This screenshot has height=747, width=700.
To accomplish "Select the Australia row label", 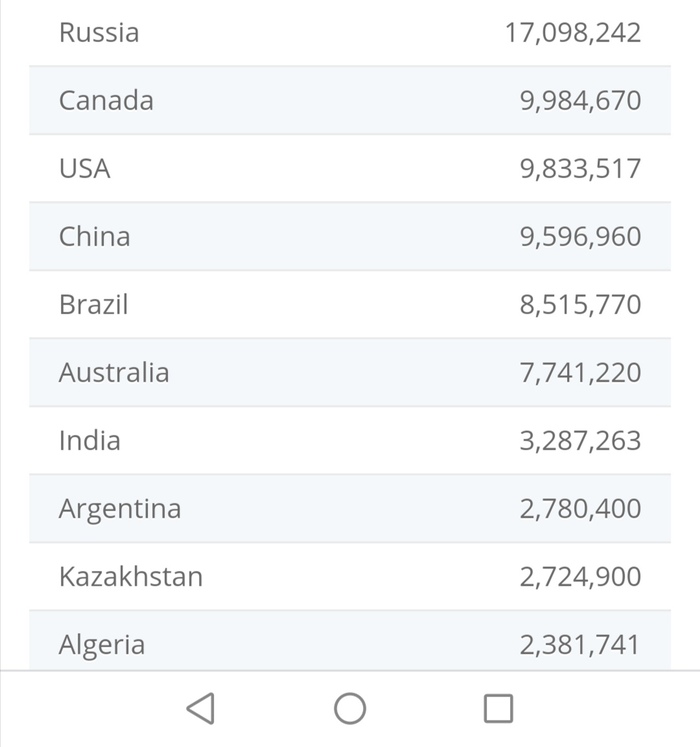I will [114, 373].
